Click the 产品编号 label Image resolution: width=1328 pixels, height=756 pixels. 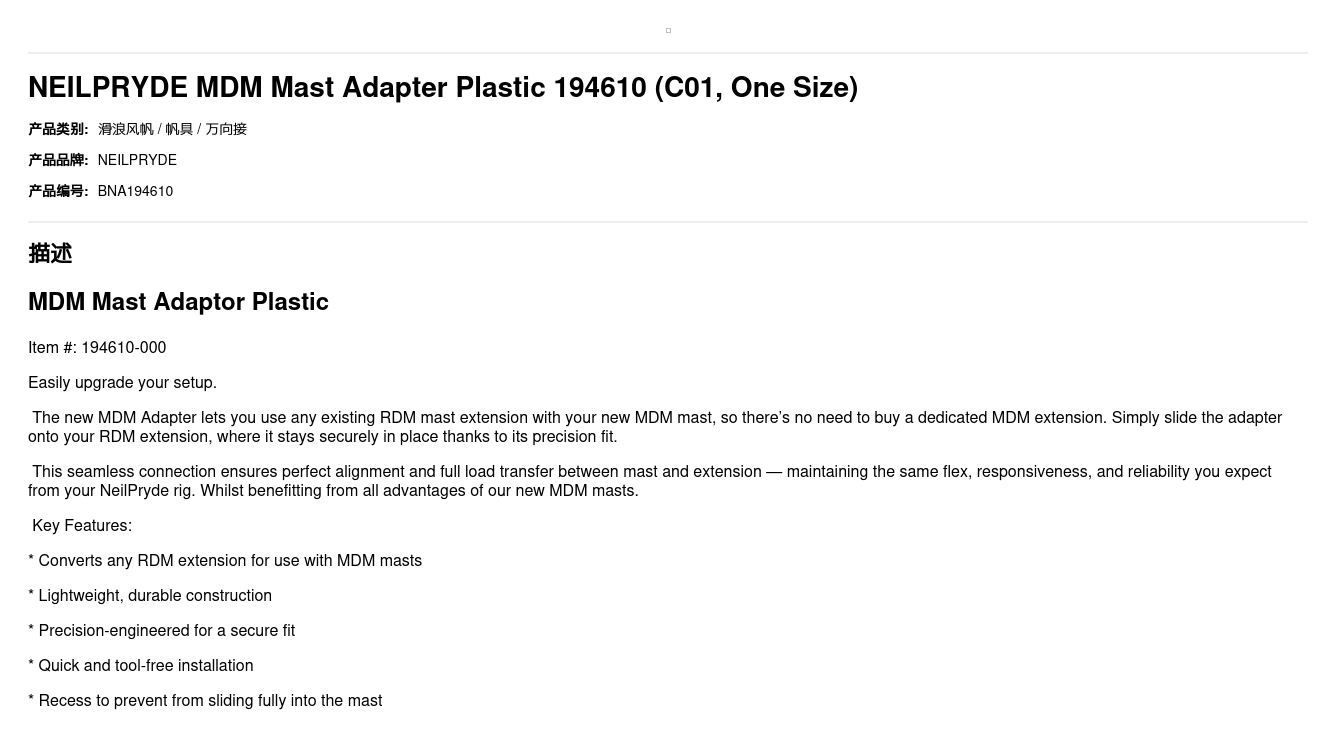pos(58,191)
